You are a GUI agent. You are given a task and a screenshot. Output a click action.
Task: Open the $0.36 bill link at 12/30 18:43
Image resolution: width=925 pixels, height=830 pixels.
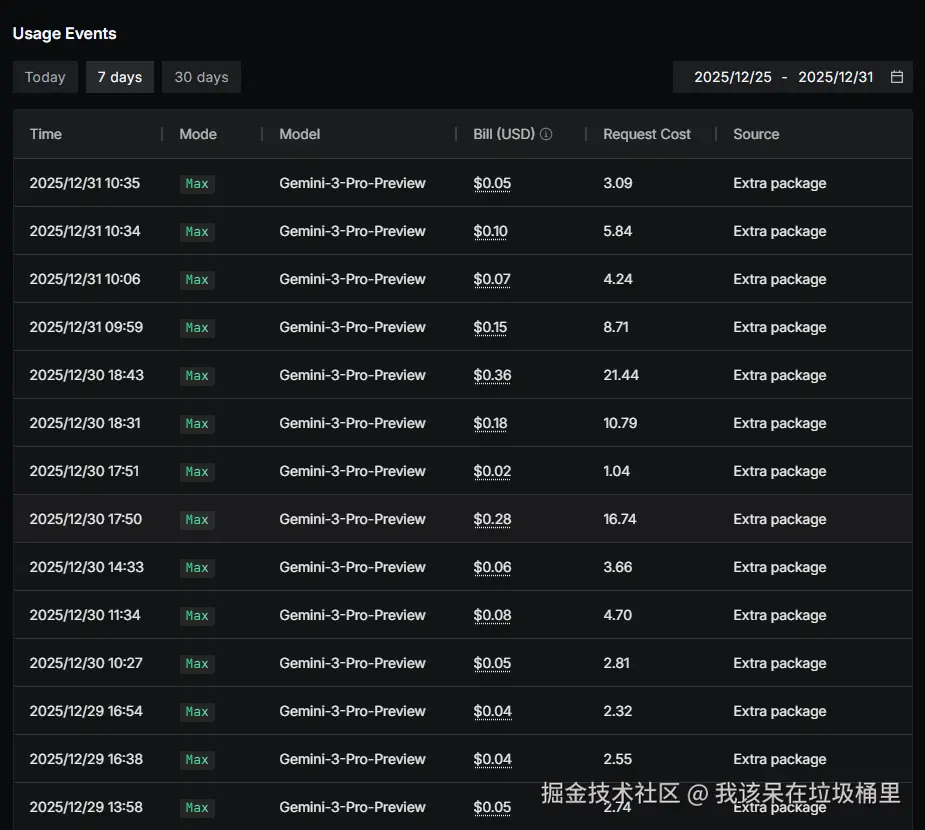[x=490, y=375]
